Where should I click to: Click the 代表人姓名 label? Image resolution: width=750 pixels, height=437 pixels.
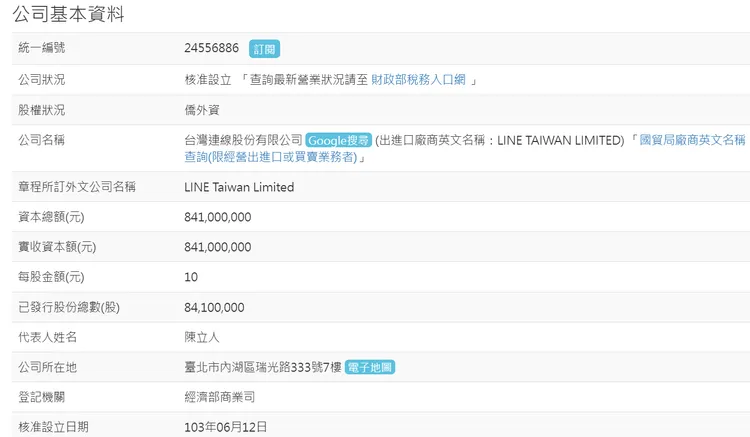click(x=47, y=337)
